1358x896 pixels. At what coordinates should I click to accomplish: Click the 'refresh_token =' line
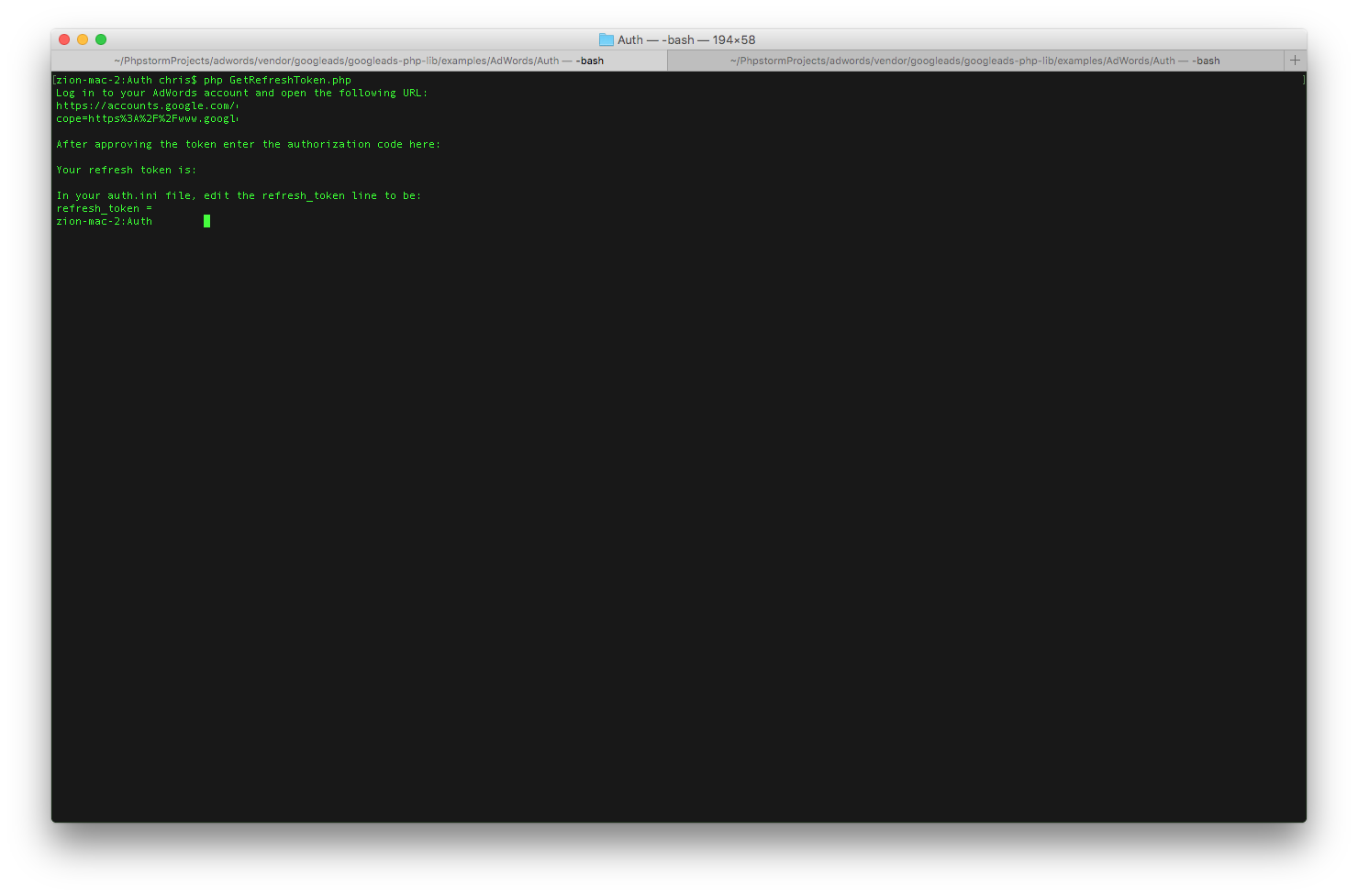coord(104,208)
